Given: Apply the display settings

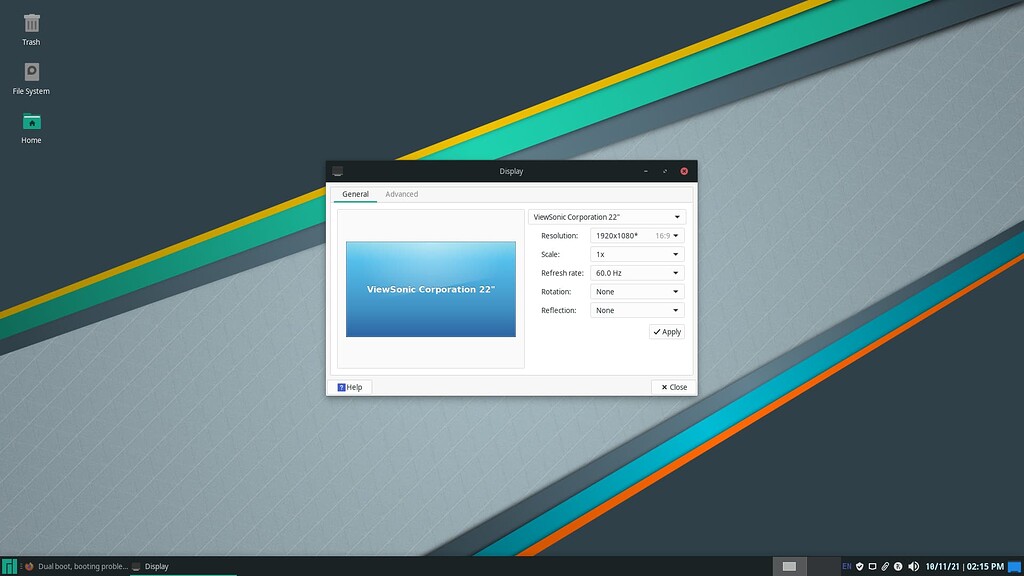Looking at the screenshot, I should pyautogui.click(x=666, y=331).
